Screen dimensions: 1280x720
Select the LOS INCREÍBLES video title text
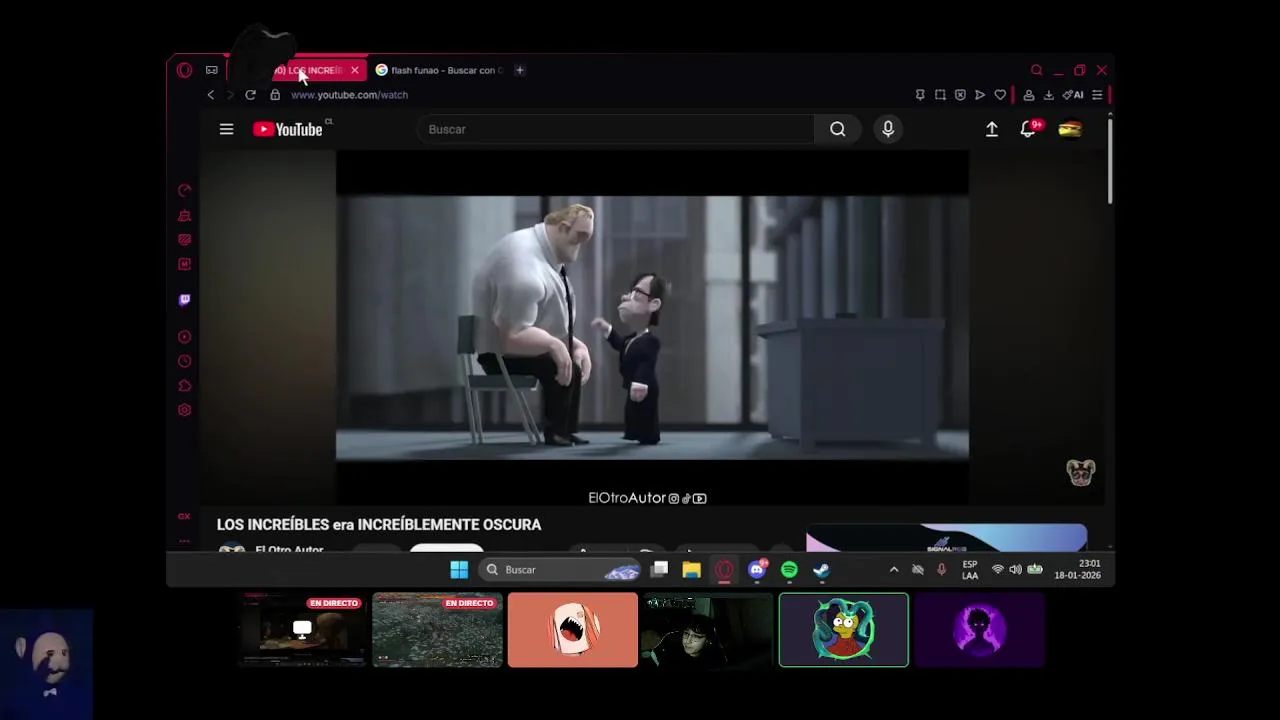pos(379,525)
